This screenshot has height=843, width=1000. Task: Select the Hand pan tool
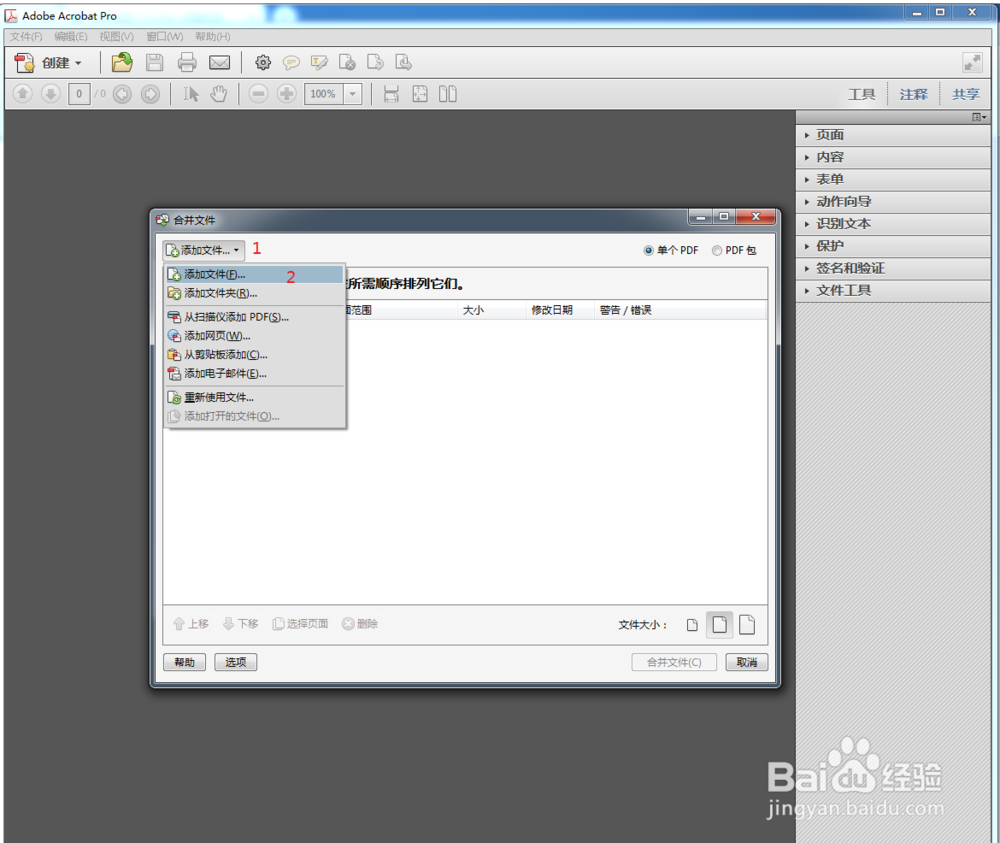219,94
